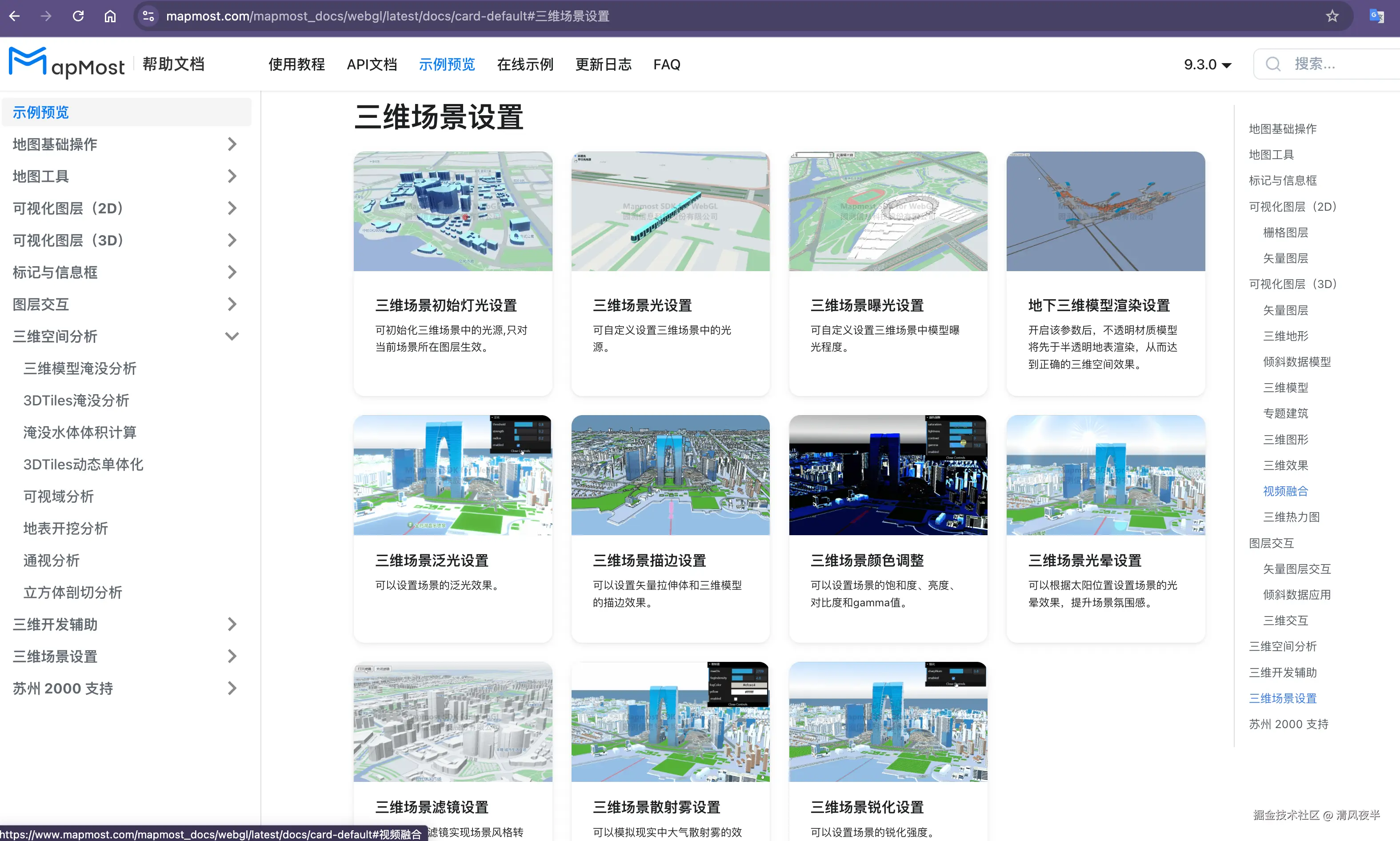Image resolution: width=1400 pixels, height=841 pixels.
Task: Open the 三维场景颜色调整 card thumbnail
Action: tap(887, 475)
